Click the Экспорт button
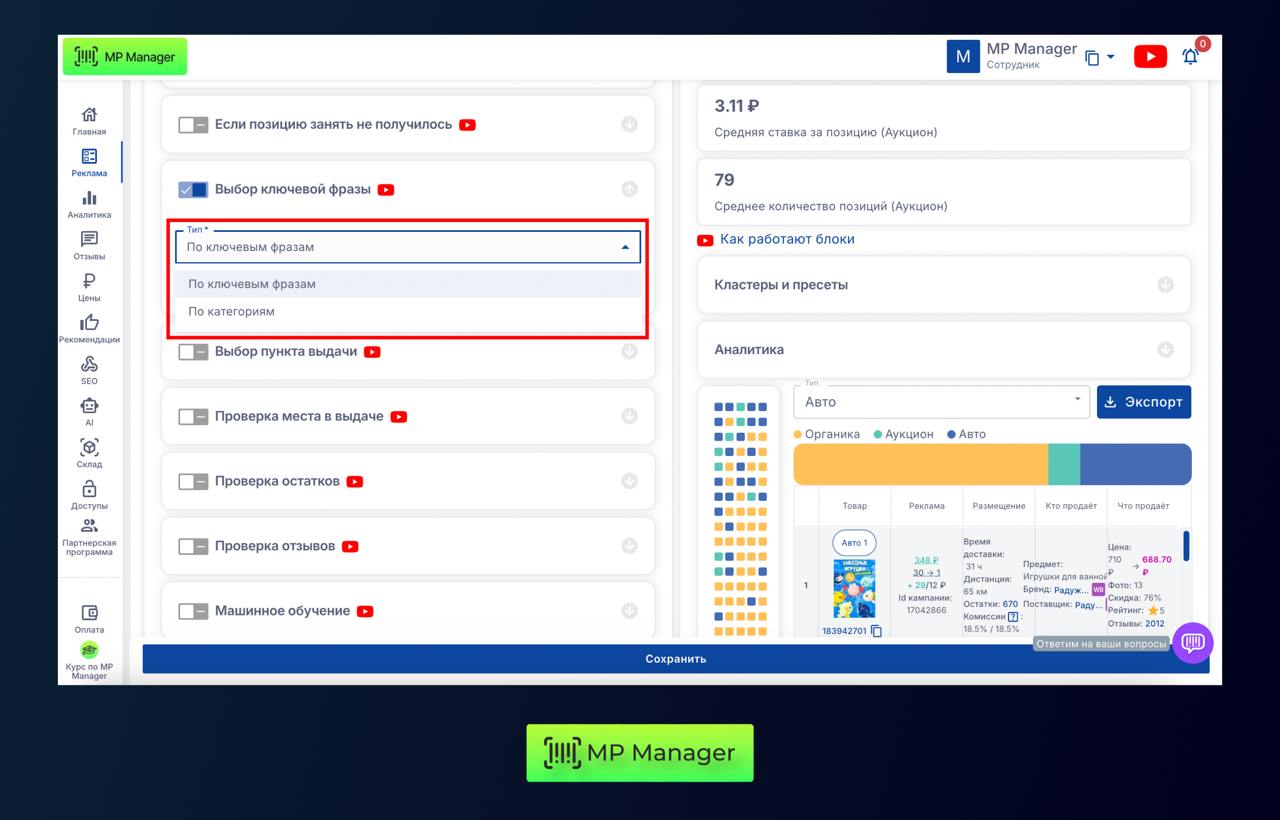This screenshot has height=820, width=1280. [1143, 402]
